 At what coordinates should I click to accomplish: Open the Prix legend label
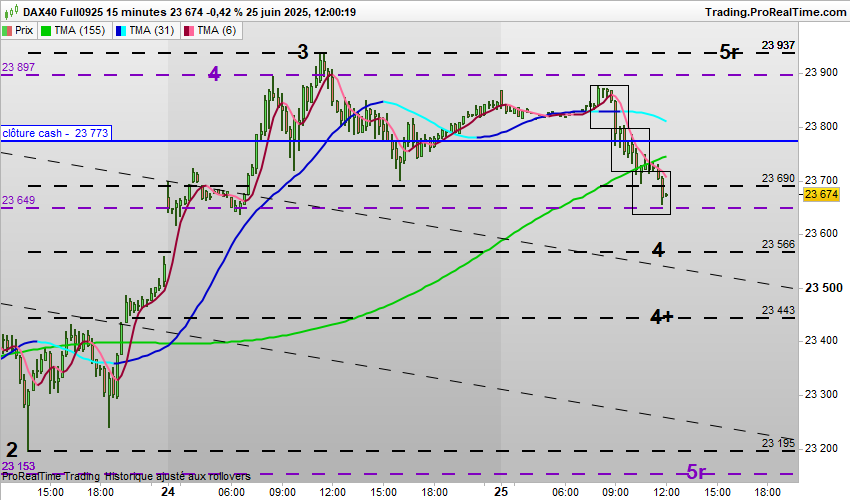pos(24,30)
